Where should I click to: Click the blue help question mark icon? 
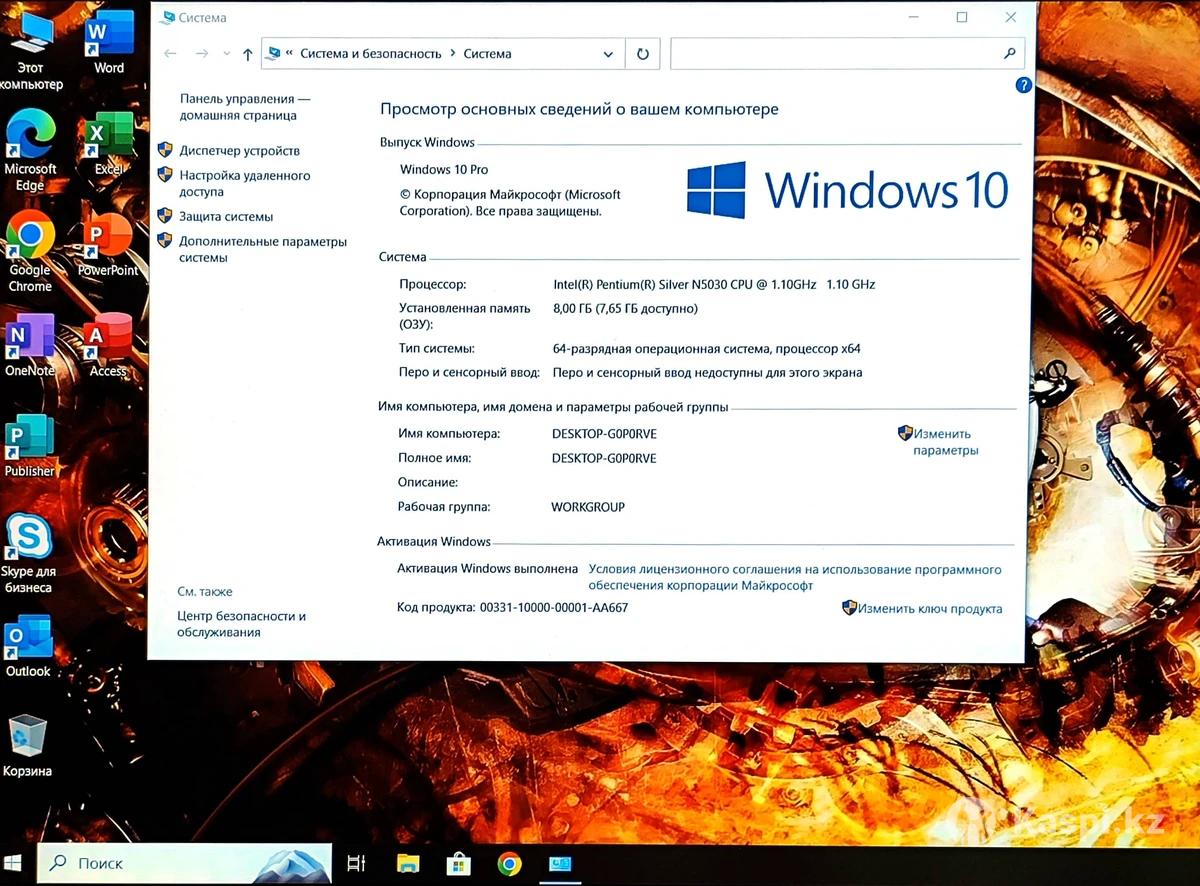tap(1023, 85)
